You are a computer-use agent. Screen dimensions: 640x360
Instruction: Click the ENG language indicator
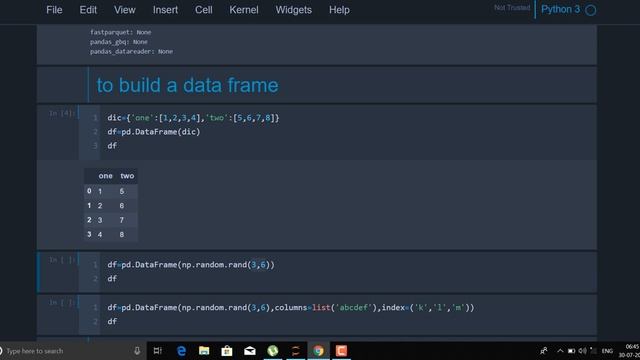click(607, 351)
